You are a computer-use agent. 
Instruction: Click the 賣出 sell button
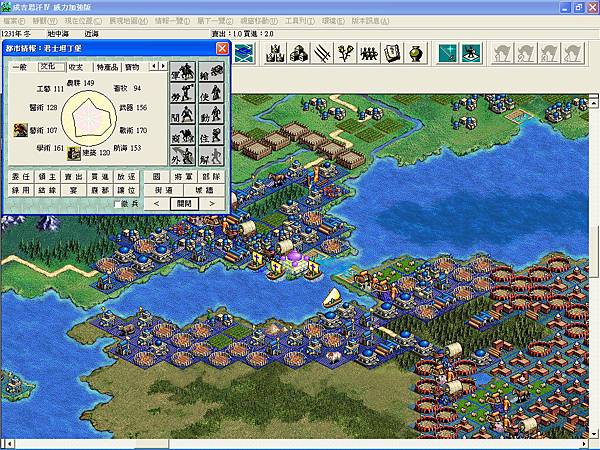pyautogui.click(x=73, y=176)
